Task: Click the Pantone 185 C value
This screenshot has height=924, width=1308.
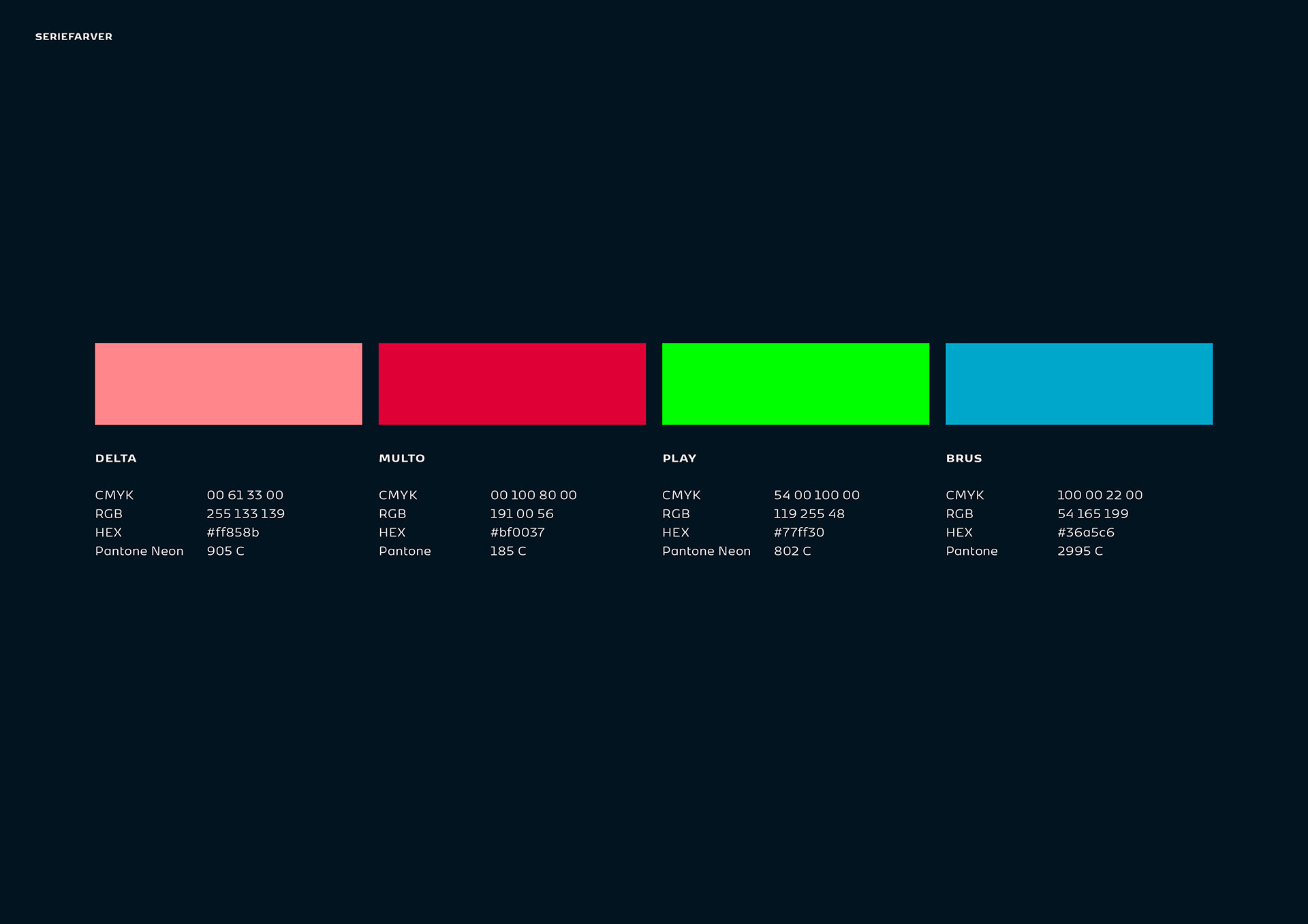Action: tap(508, 551)
